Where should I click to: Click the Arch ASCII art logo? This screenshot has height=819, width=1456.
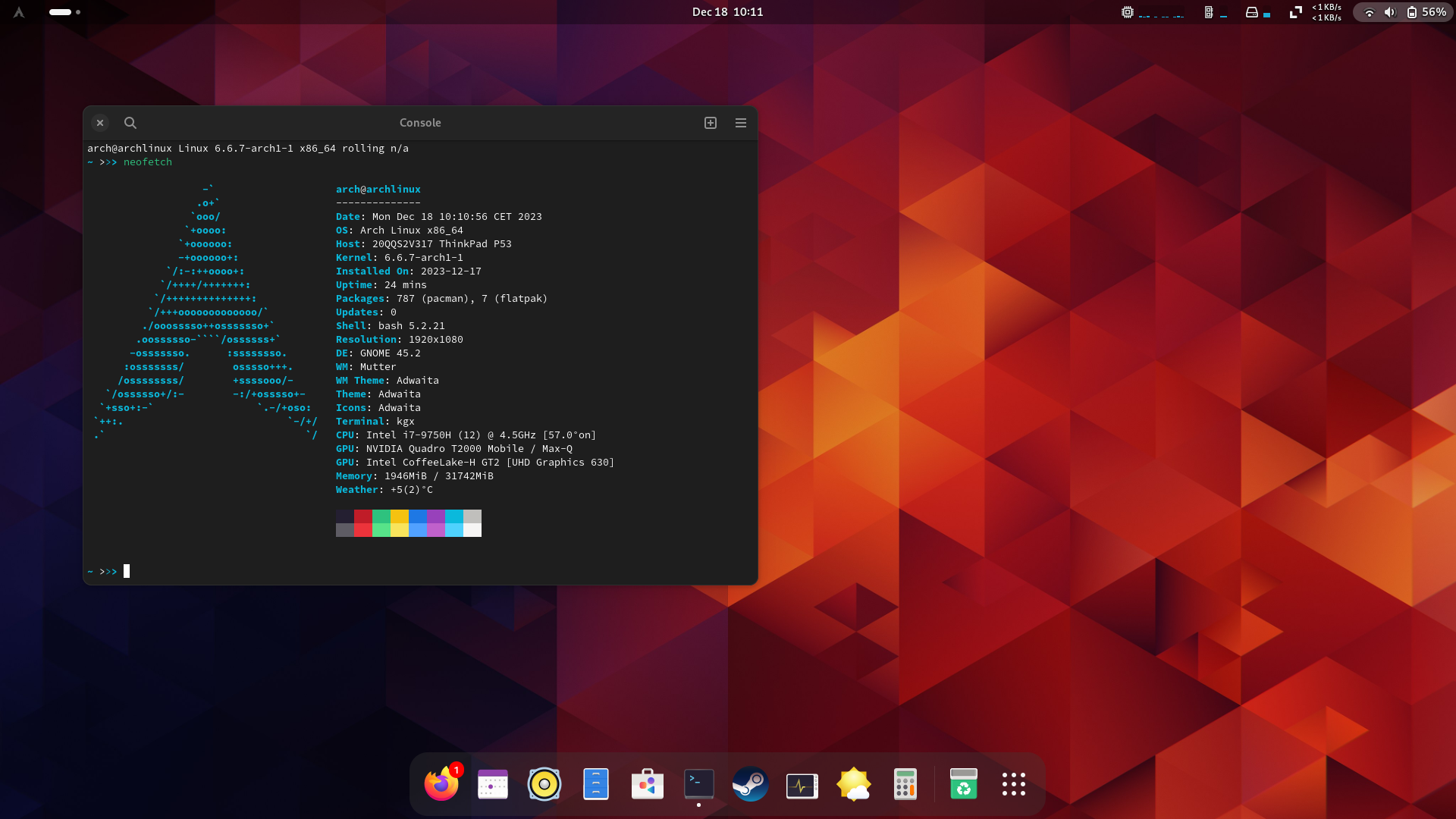(x=206, y=312)
